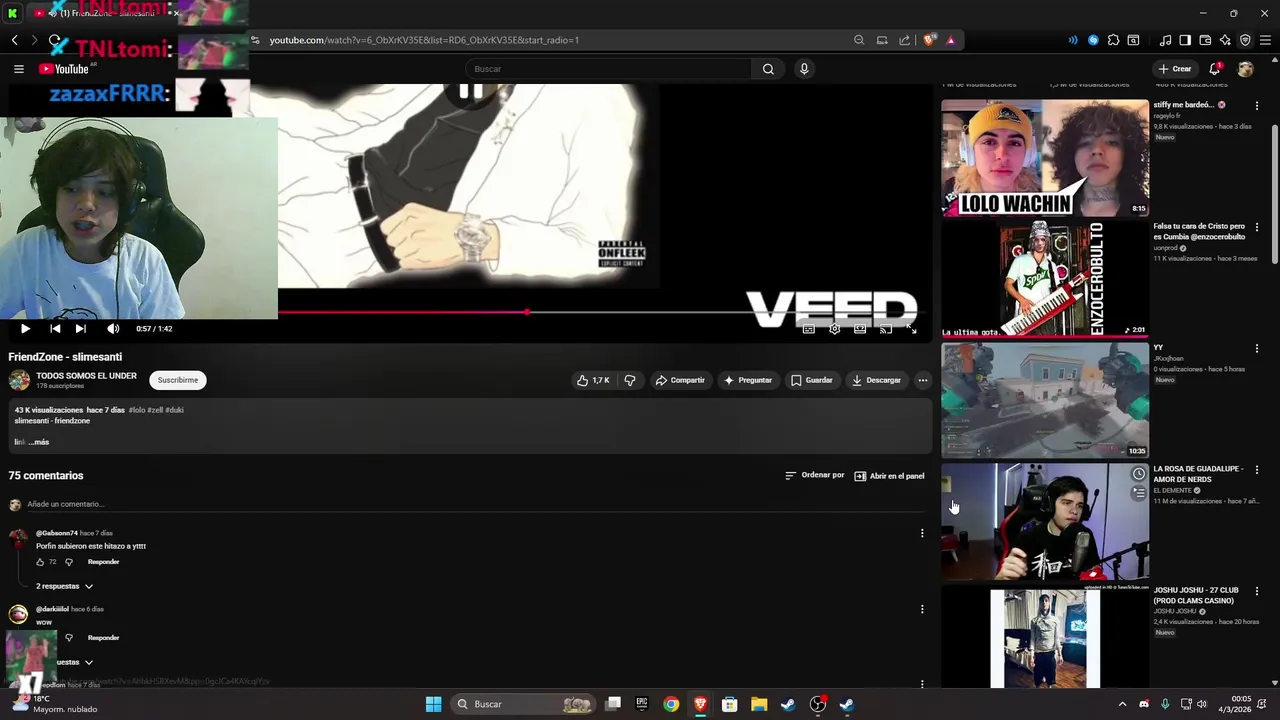Viewport: 1280px width, 720px height.
Task: Open the YY video thumbnail
Action: pyautogui.click(x=1045, y=401)
